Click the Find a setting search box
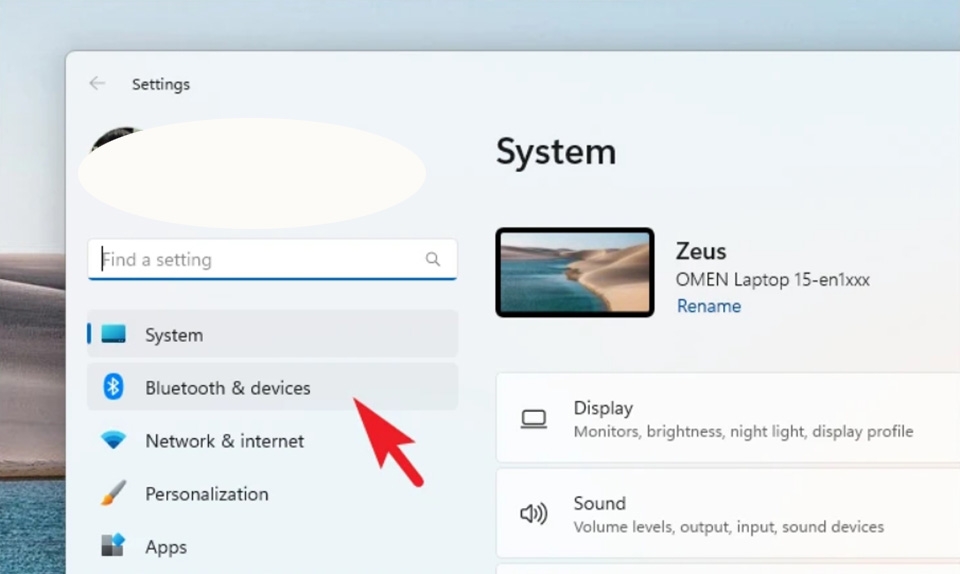The width and height of the screenshot is (960, 574). pos(272,259)
